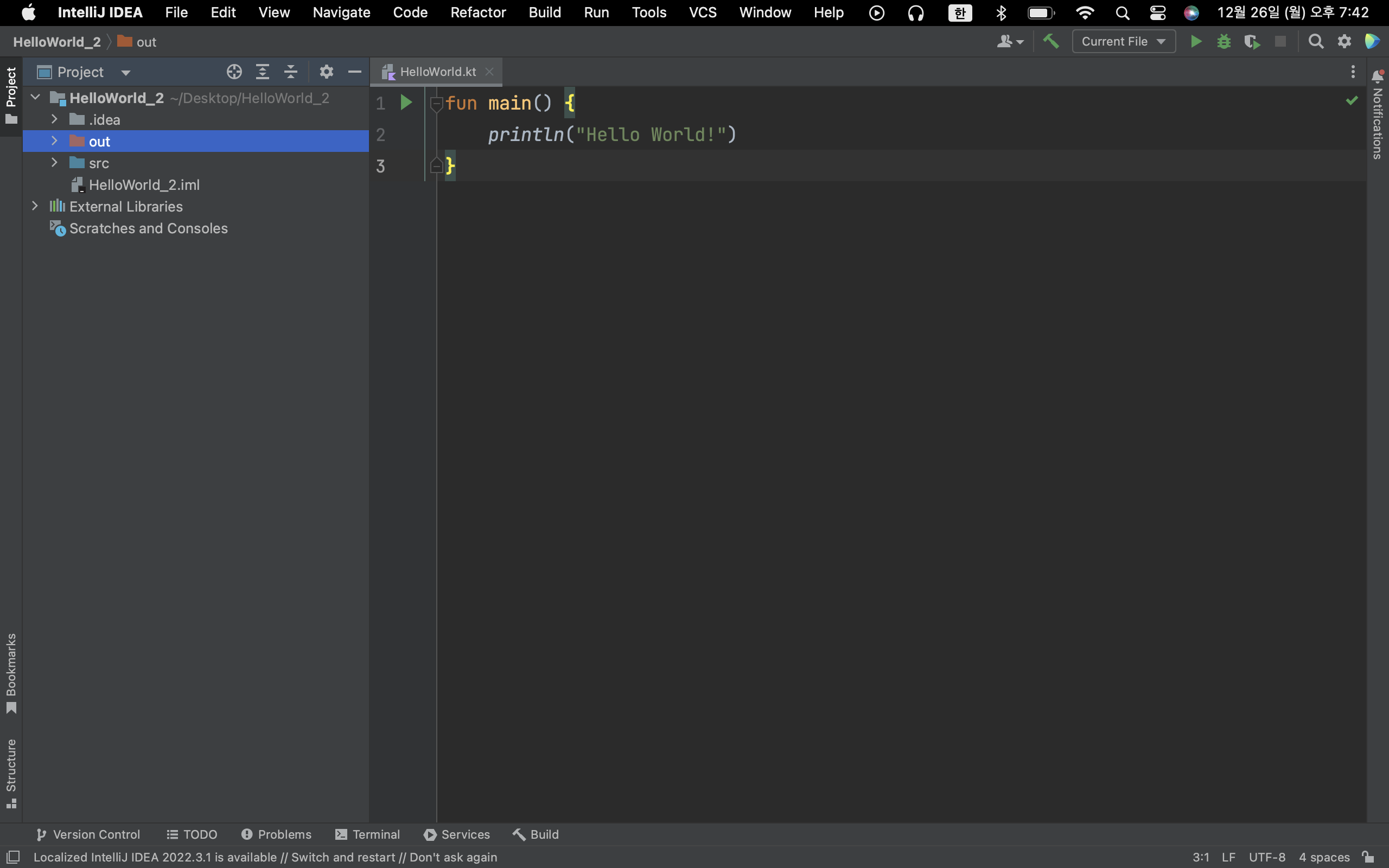Run main from the gutter arrow
The image size is (1389, 868).
pyautogui.click(x=406, y=103)
